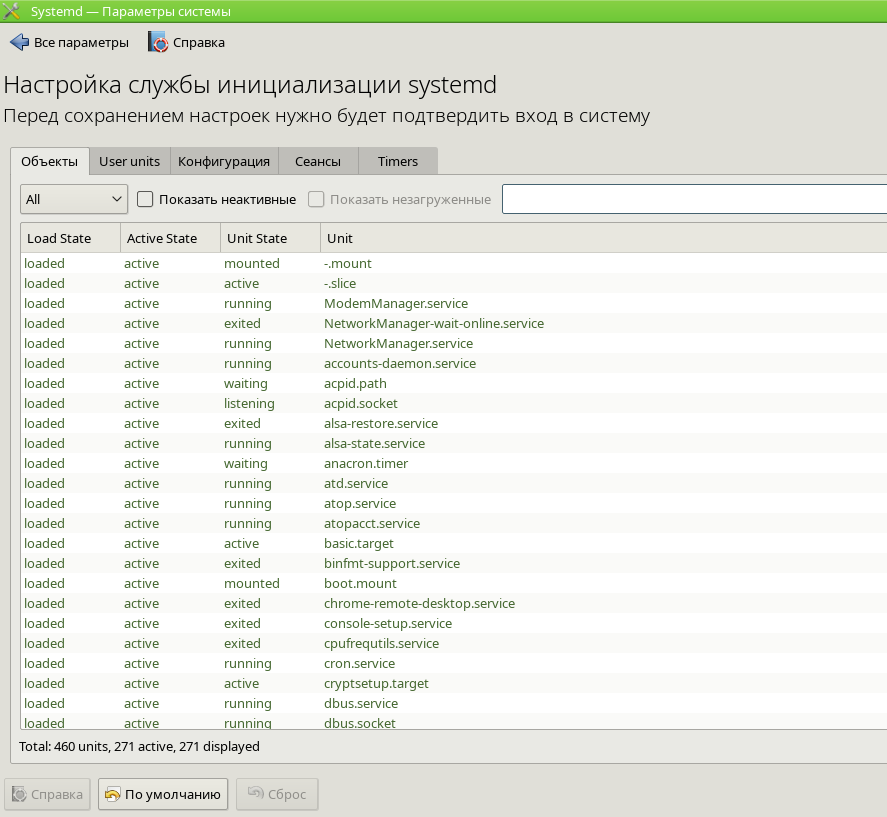Select the dbus.socket unit
Screen dimensions: 887x817
(454, 721)
